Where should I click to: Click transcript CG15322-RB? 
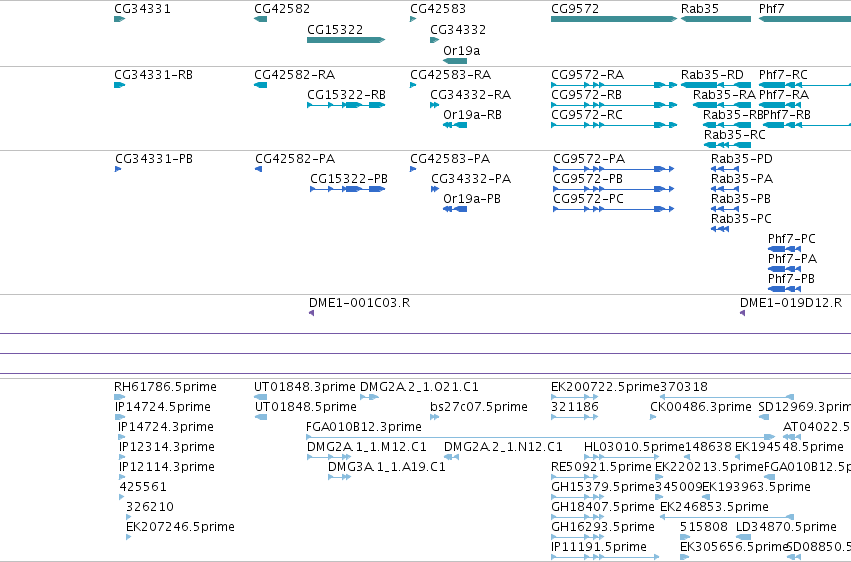(x=346, y=94)
